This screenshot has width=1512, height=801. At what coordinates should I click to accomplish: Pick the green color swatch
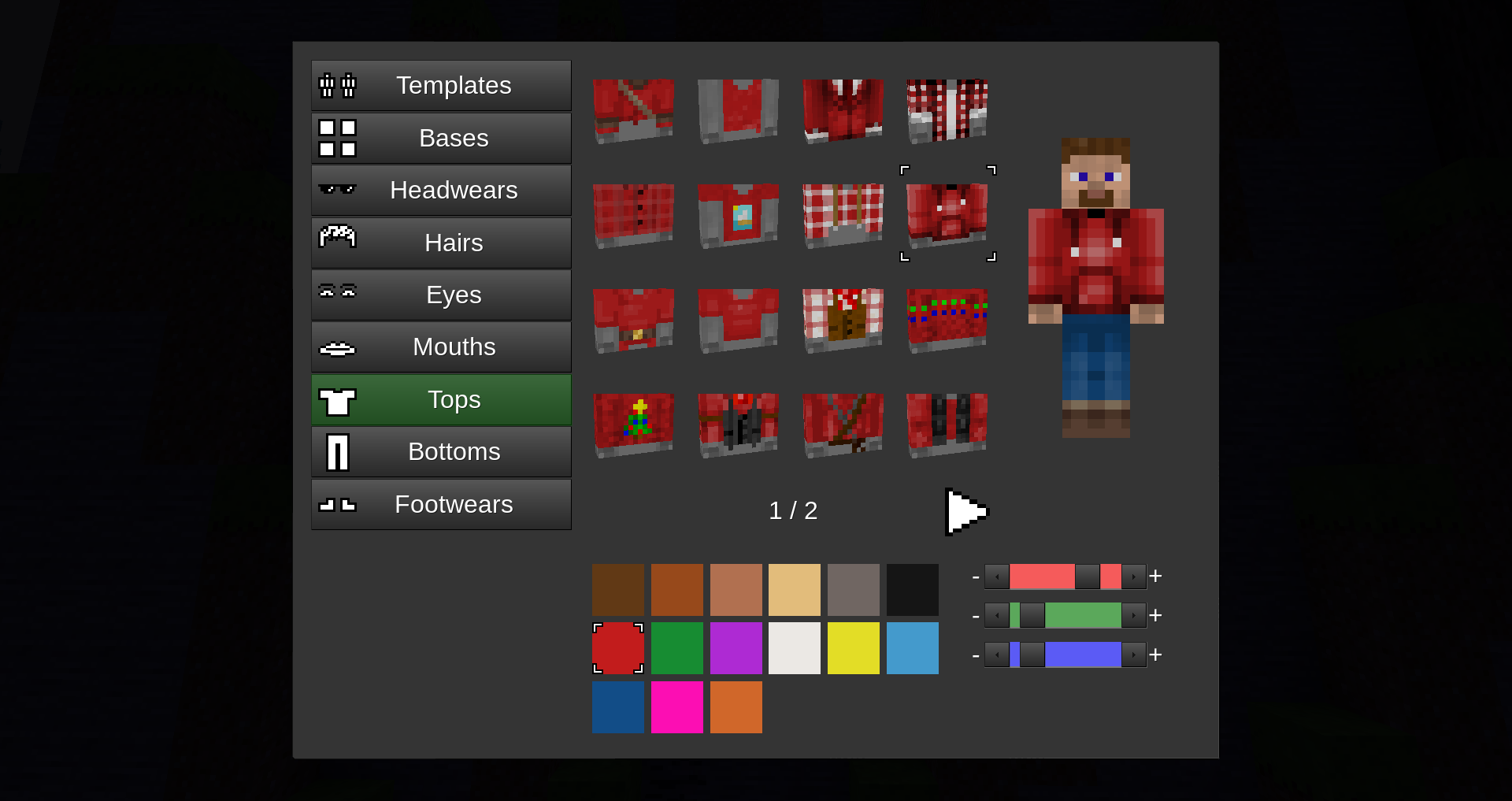click(x=676, y=648)
